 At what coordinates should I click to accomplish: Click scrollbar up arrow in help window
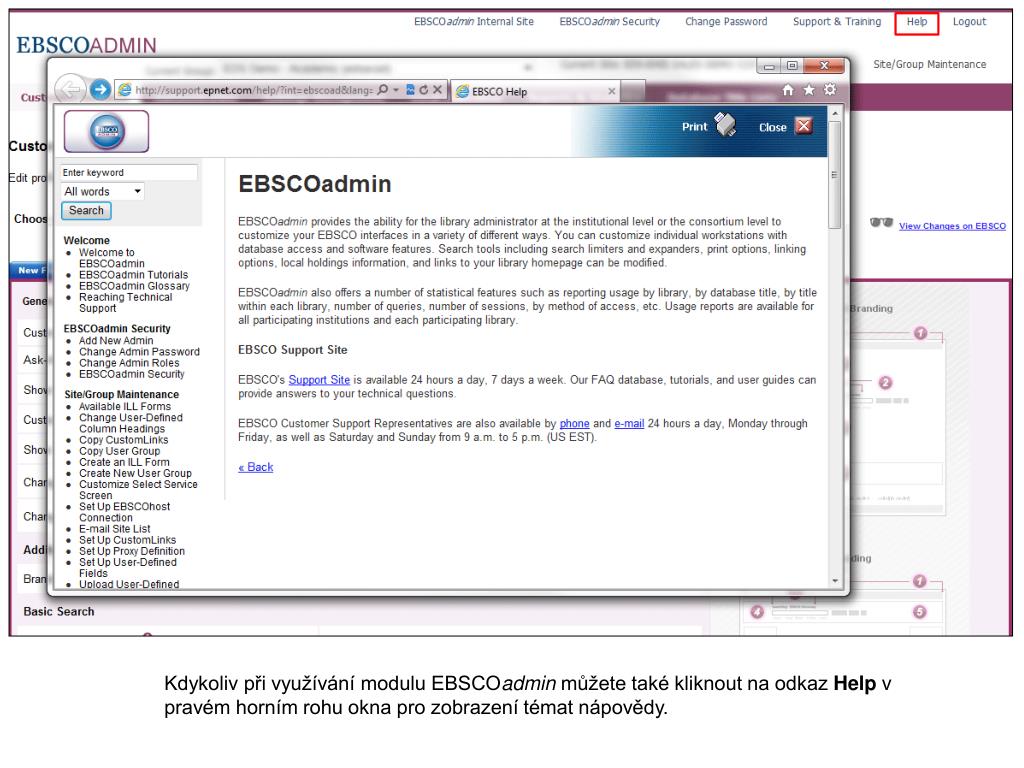(x=835, y=114)
